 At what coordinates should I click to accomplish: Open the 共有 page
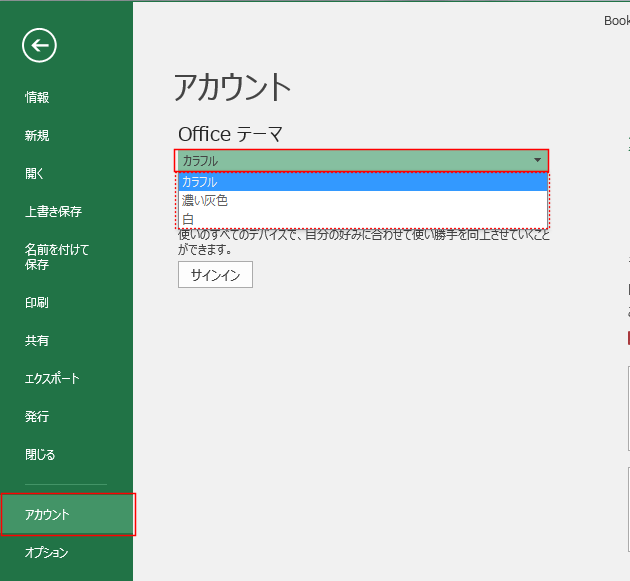(37, 340)
